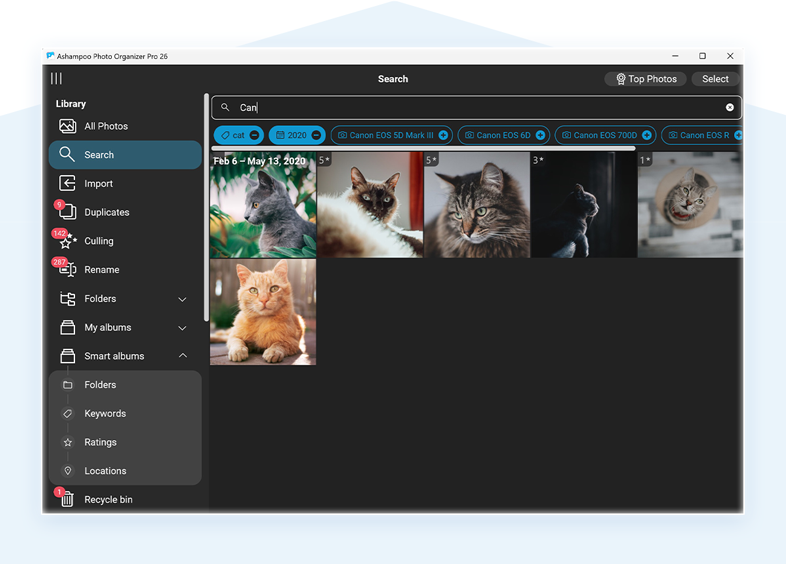Remove the cat keyword filter with minus icon
Viewport: 786px width, 564px height.
tap(255, 135)
